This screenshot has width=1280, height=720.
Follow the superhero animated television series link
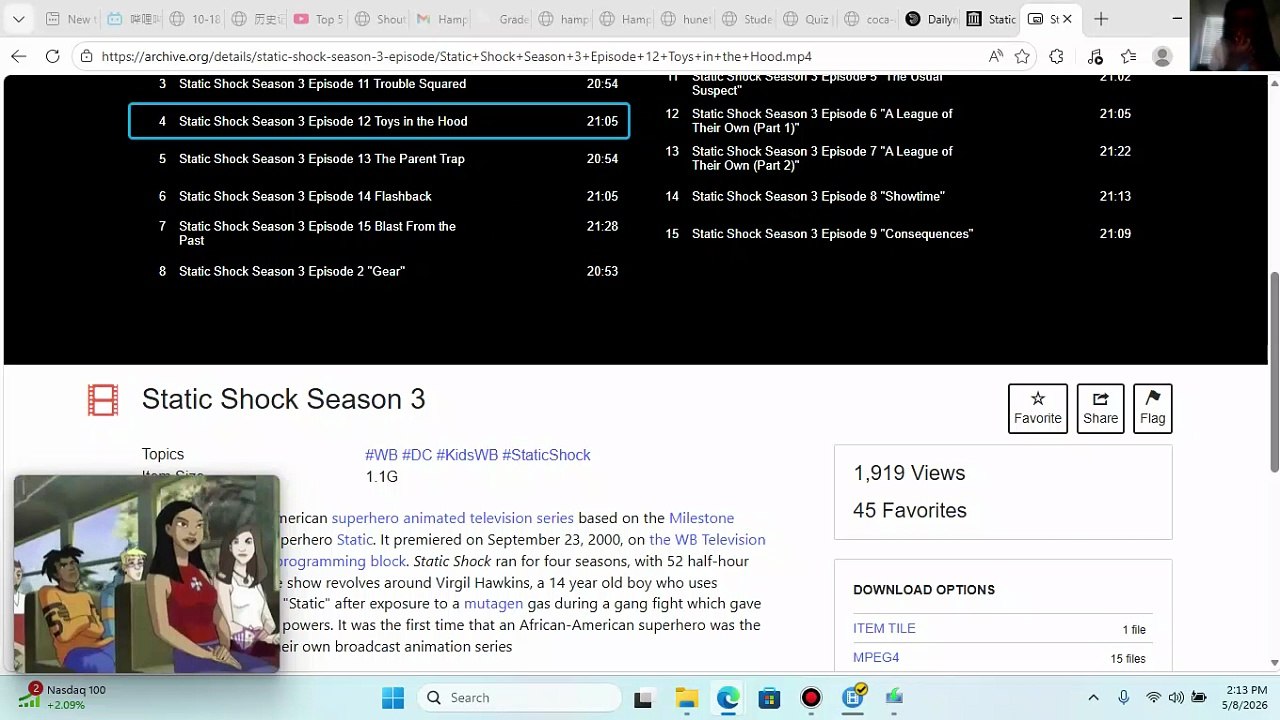tap(453, 518)
